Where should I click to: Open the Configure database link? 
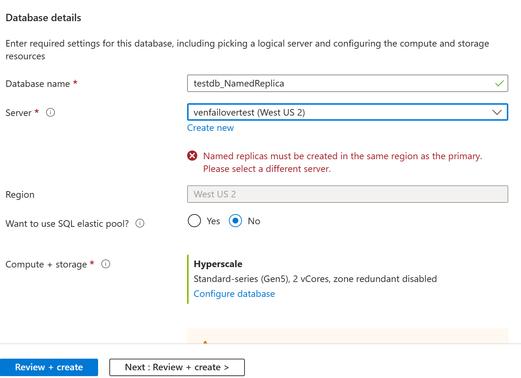point(234,294)
